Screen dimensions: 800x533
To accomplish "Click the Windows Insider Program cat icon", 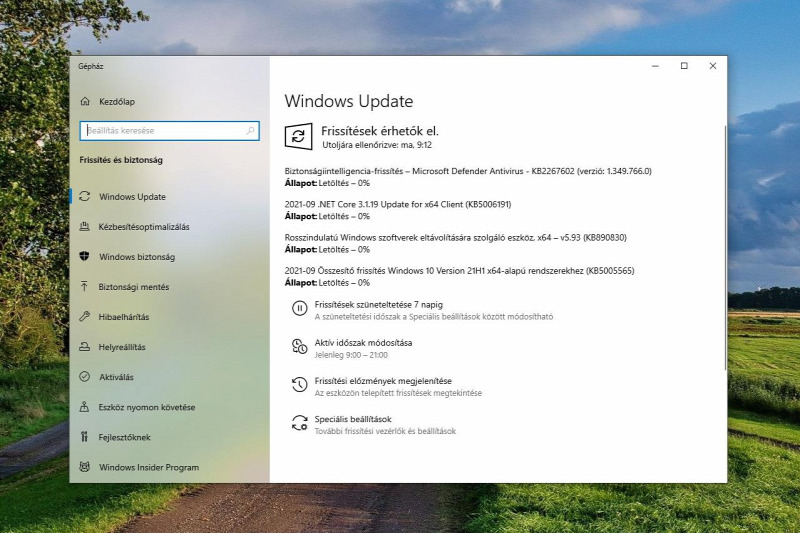I will click(x=85, y=467).
